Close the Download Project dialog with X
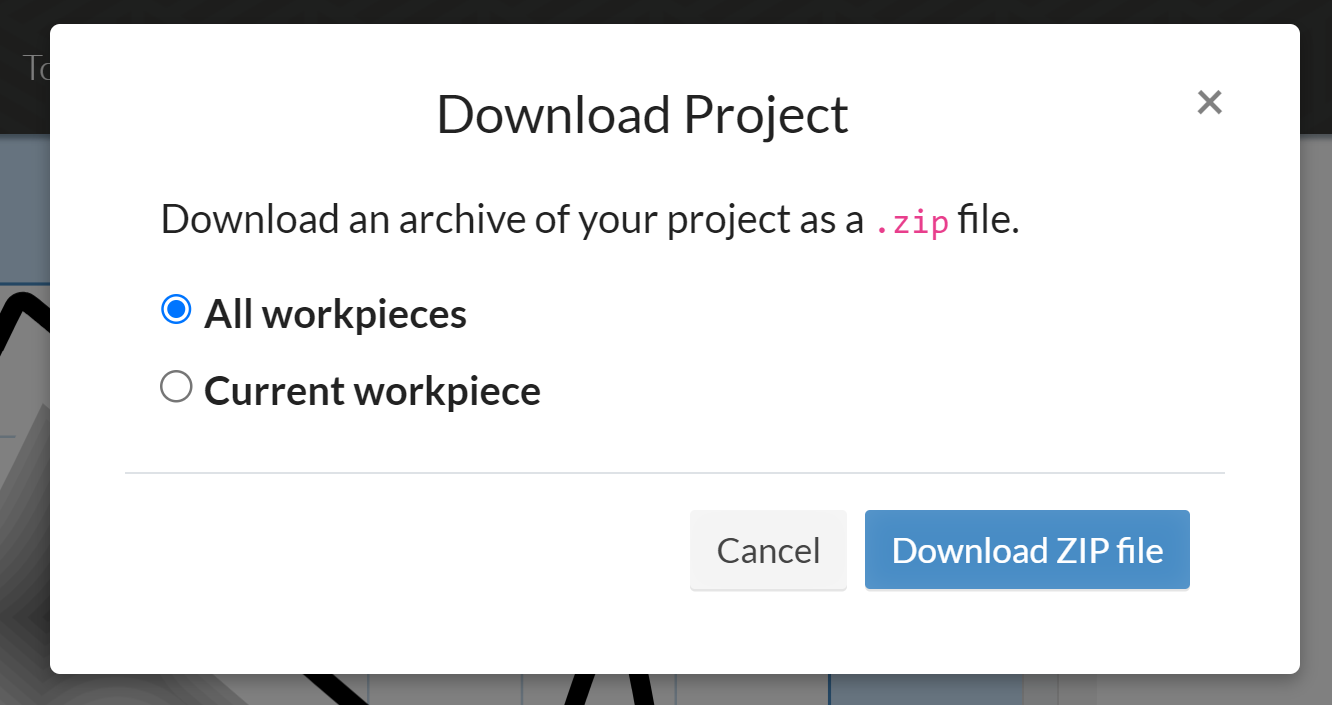Viewport: 1332px width, 705px height. coord(1209,102)
